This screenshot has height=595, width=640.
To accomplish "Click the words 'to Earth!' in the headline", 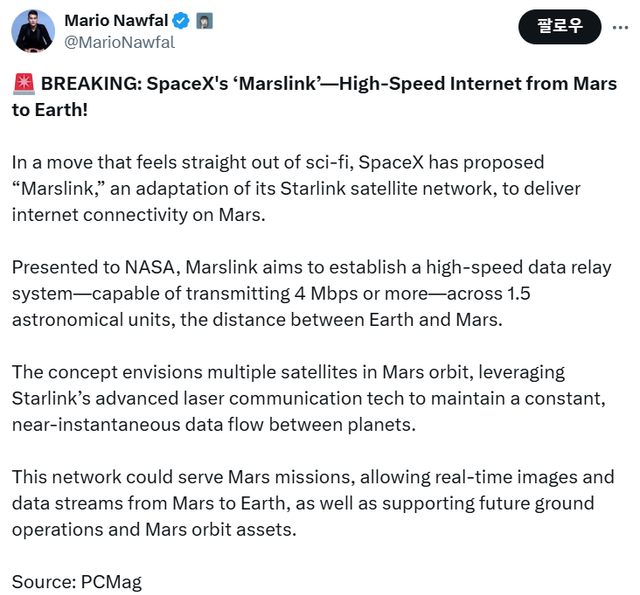I will click(50, 109).
